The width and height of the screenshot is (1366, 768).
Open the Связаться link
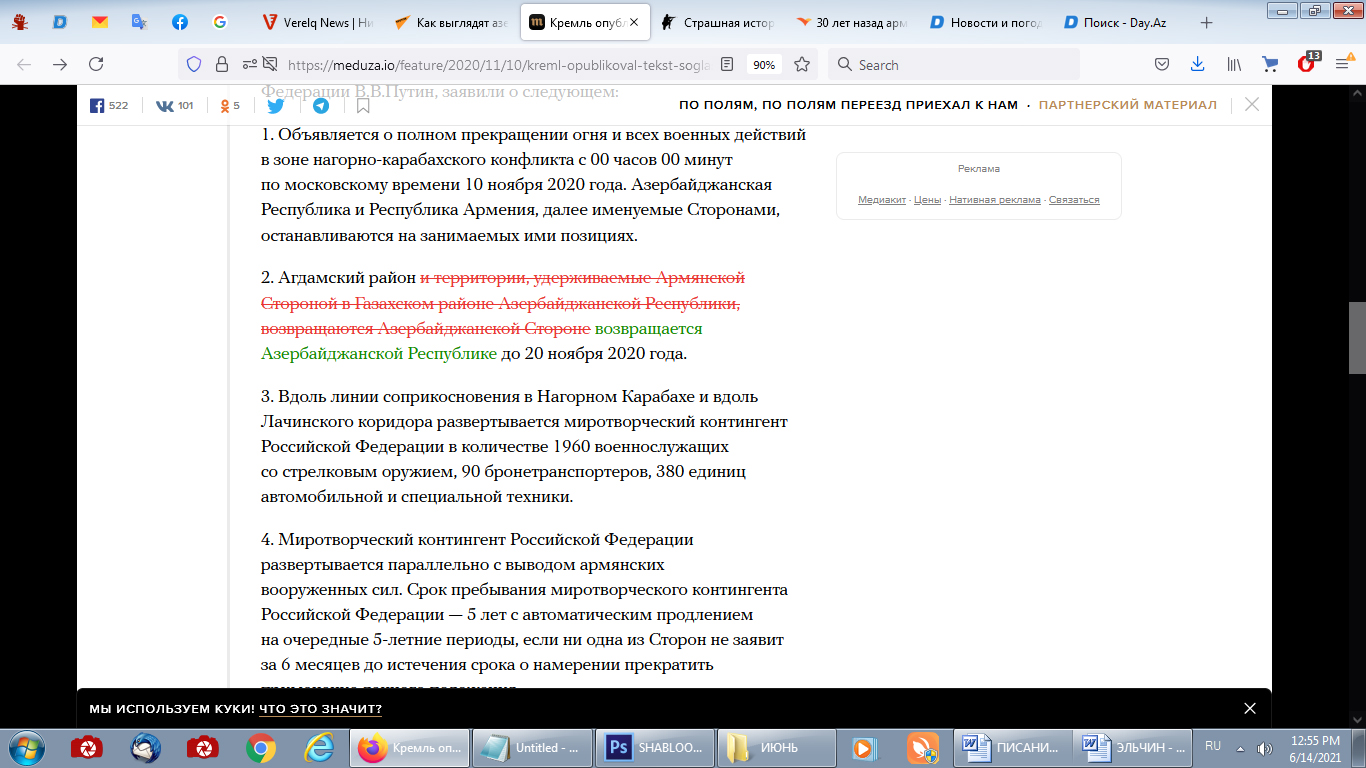point(1073,200)
